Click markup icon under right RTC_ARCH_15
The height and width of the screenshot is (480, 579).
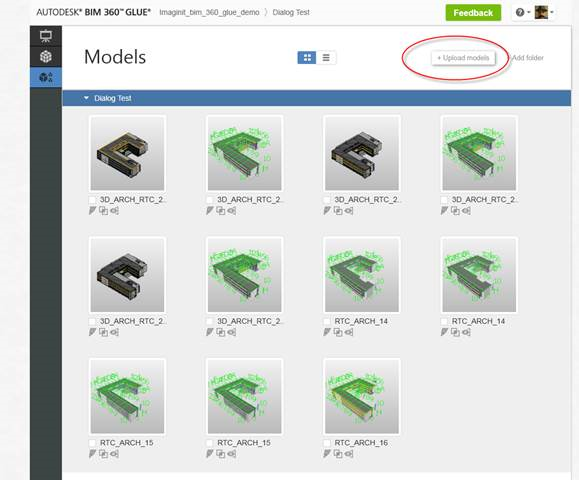(210, 454)
